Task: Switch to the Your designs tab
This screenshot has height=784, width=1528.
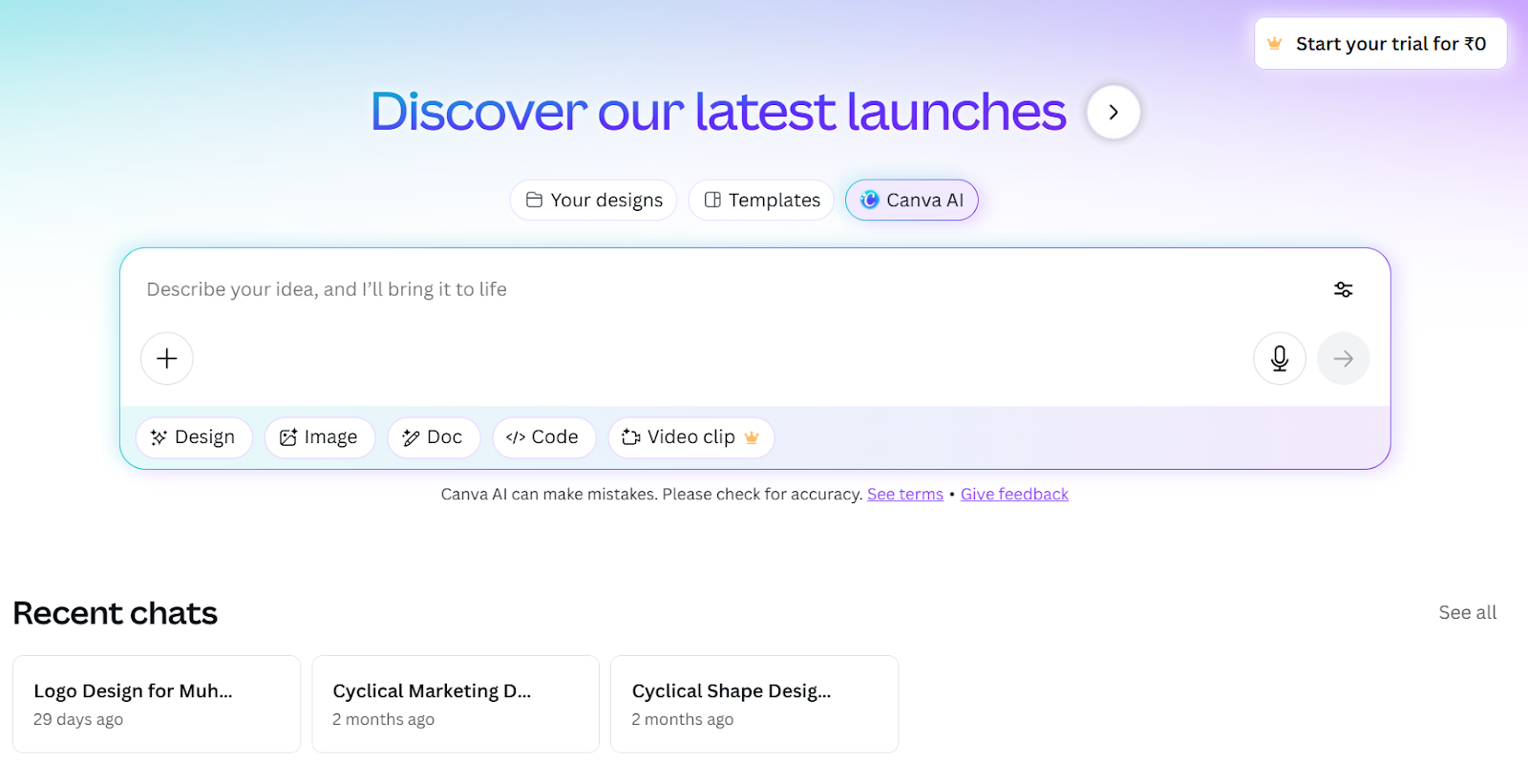Action: (x=594, y=200)
